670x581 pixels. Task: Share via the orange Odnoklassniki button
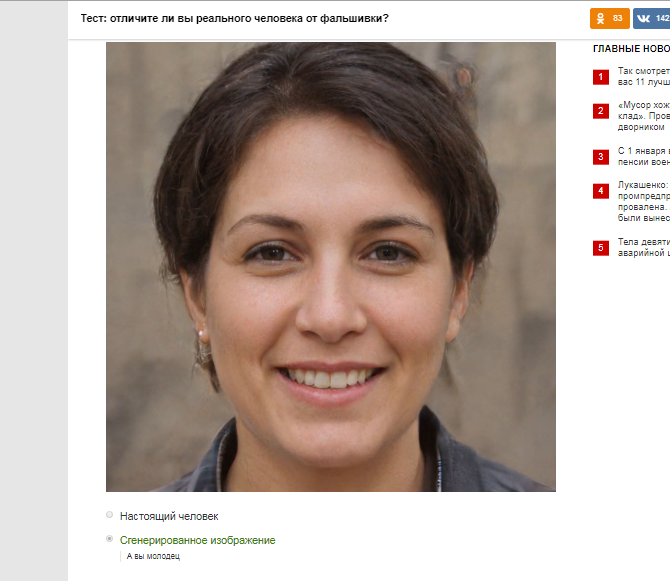pyautogui.click(x=609, y=18)
